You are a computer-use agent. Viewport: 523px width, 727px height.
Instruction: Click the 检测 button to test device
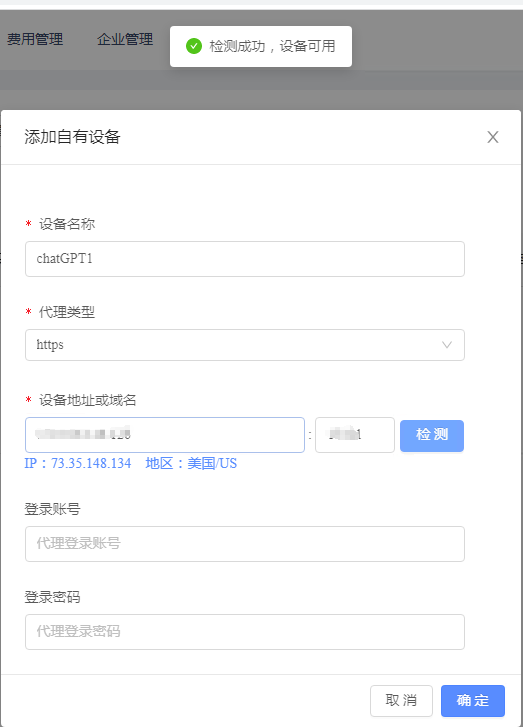pyautogui.click(x=432, y=435)
